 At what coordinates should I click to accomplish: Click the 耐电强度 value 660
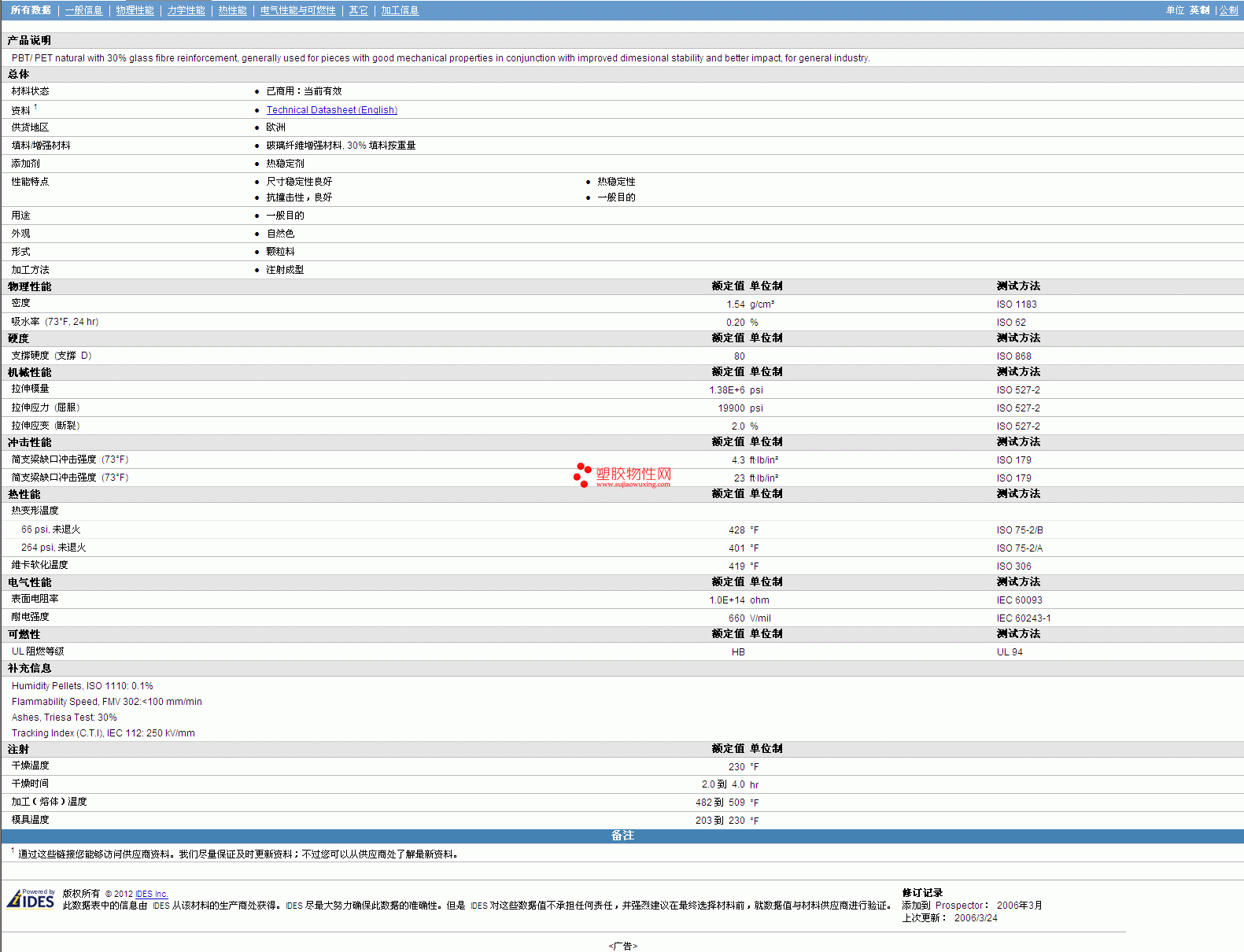point(736,618)
